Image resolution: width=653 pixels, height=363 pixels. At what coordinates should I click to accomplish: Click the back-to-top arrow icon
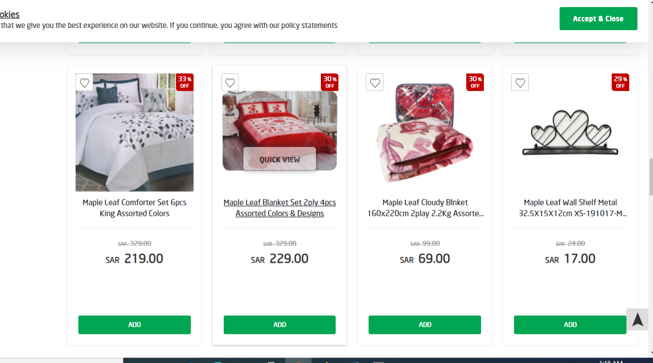638,320
